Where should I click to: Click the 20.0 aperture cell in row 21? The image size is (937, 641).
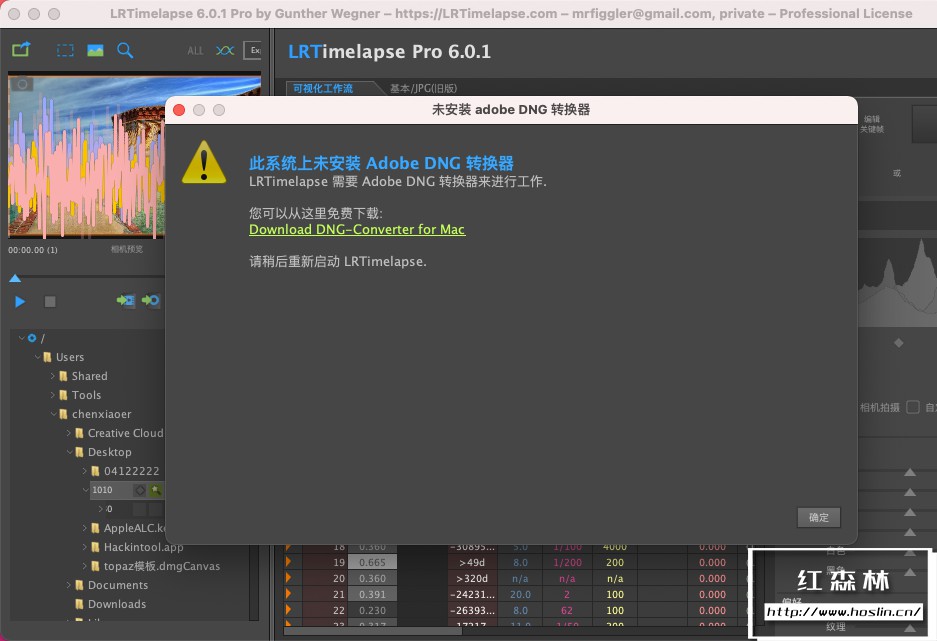click(520, 595)
